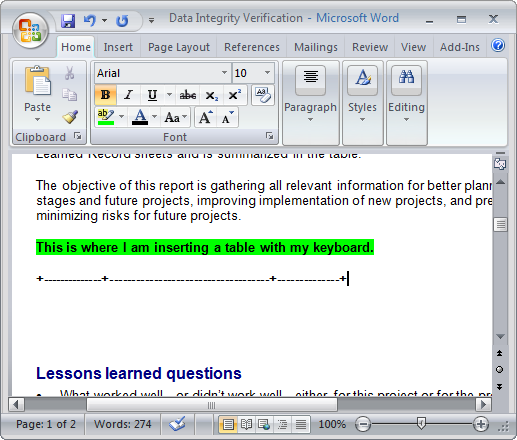This screenshot has width=517, height=440.
Task: Click the vertical scrollbar down arrow
Action: click(500, 336)
